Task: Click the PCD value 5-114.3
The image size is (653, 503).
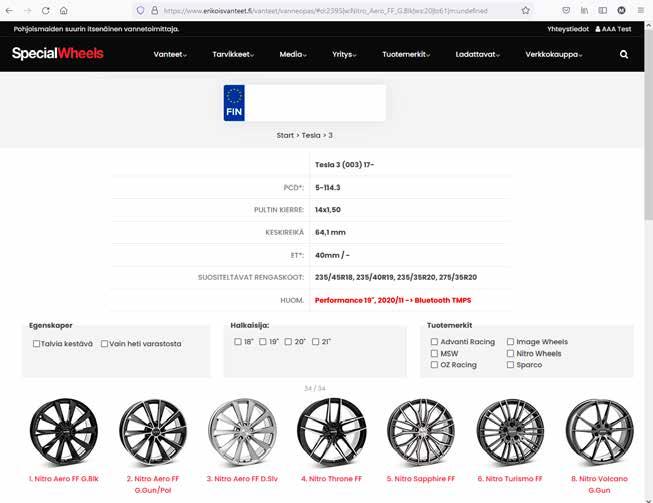Action: pos(327,187)
